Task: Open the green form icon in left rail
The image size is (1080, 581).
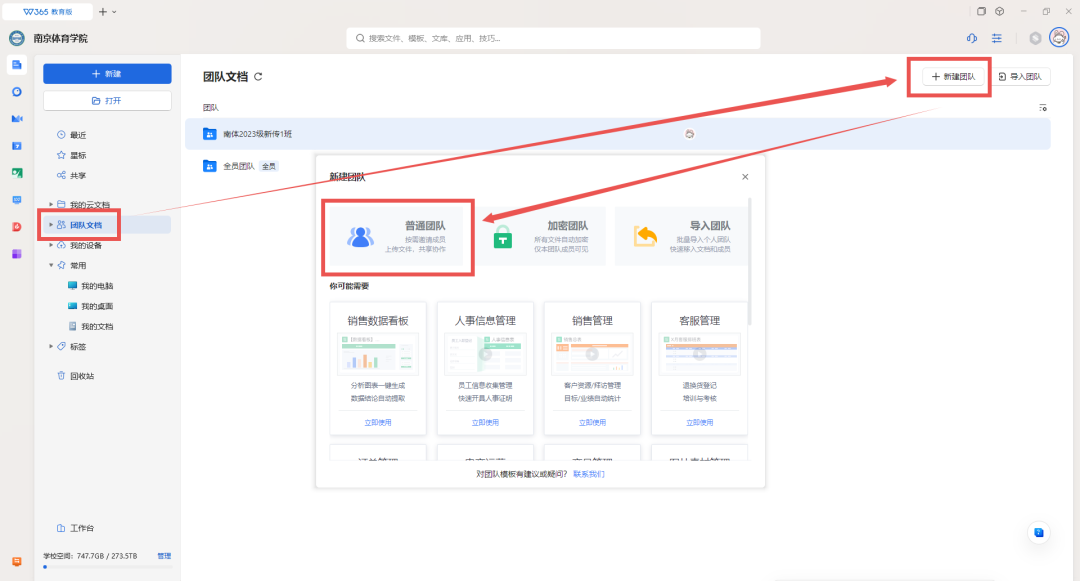Action: point(17,173)
